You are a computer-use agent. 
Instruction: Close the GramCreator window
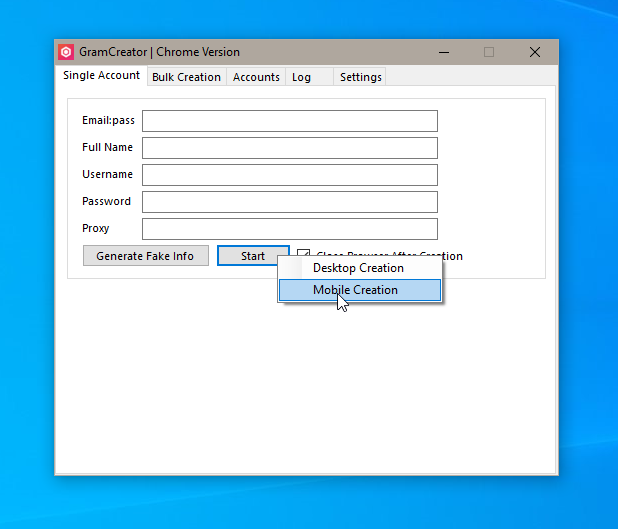pos(535,52)
